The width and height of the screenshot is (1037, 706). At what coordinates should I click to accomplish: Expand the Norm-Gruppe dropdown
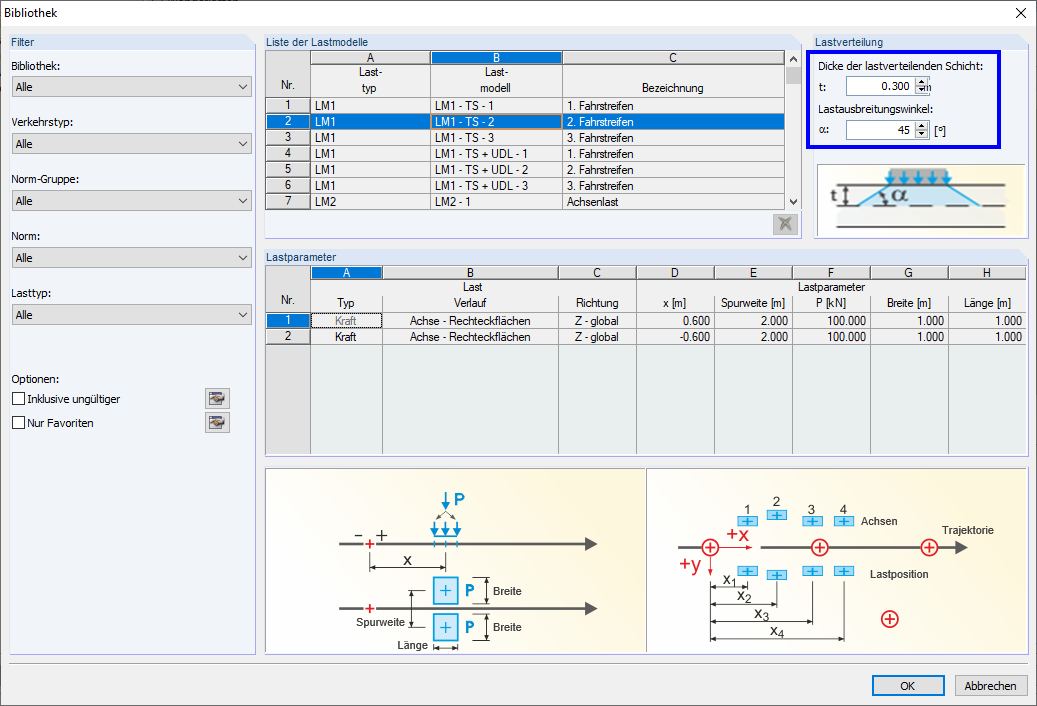tap(132, 200)
